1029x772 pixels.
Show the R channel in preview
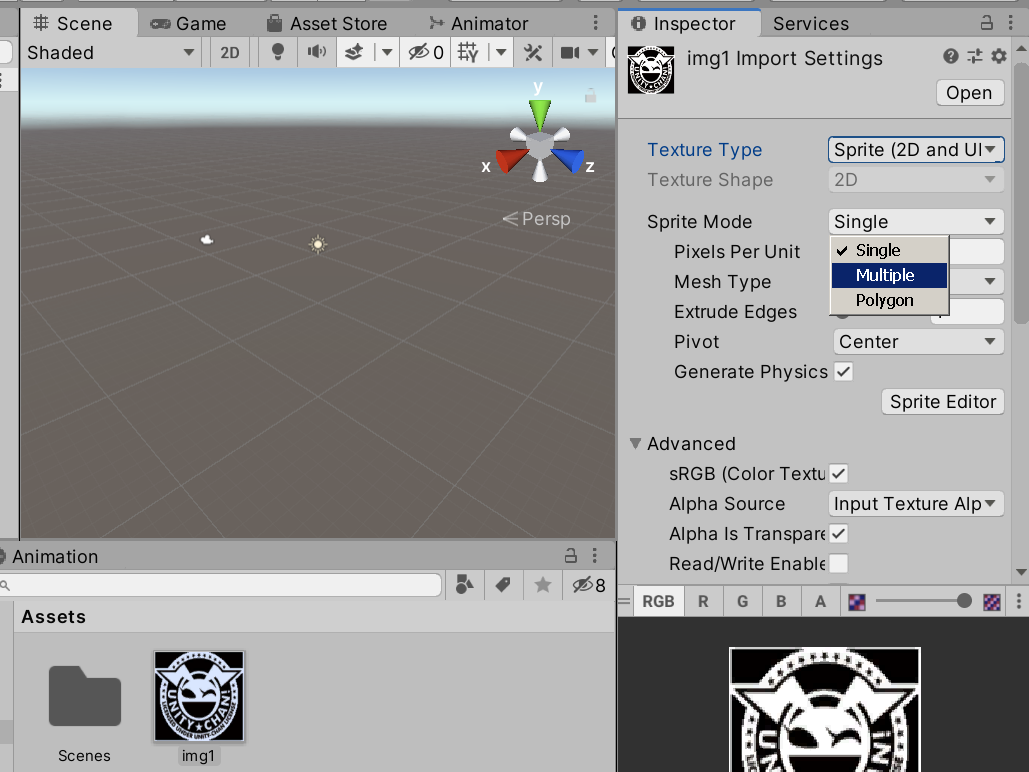point(703,601)
